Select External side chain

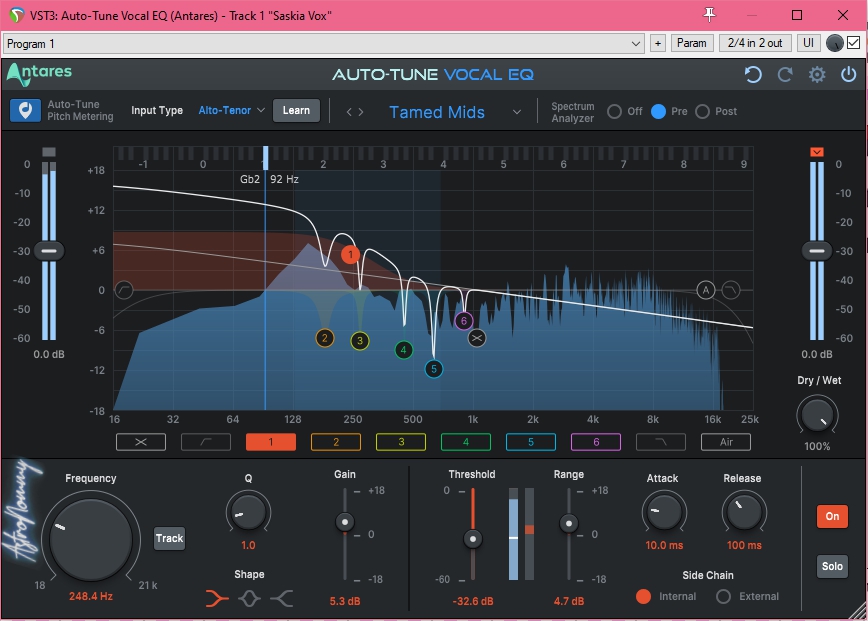[723, 596]
